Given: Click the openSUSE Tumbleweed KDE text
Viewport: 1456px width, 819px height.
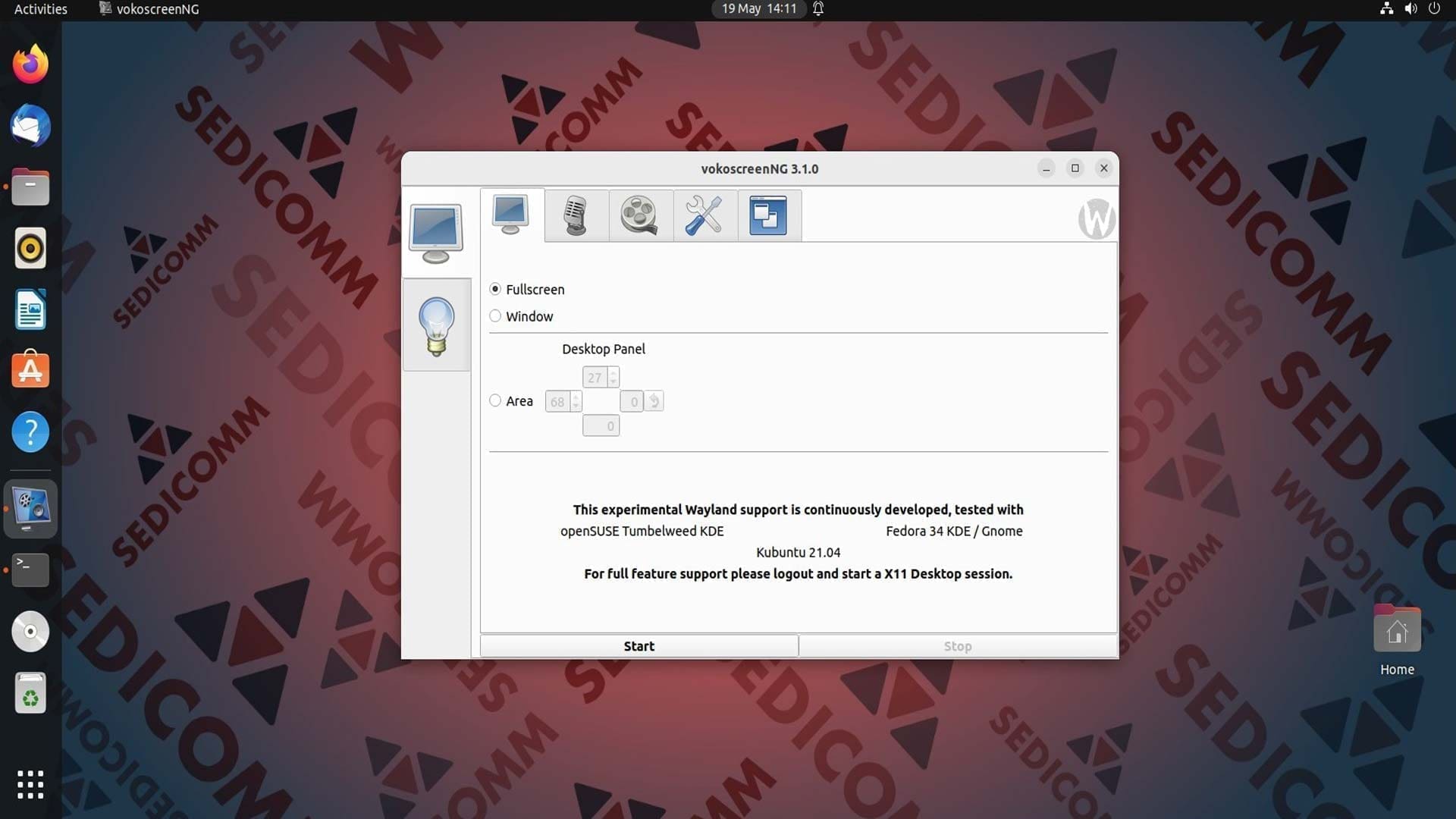Looking at the screenshot, I should [x=642, y=531].
